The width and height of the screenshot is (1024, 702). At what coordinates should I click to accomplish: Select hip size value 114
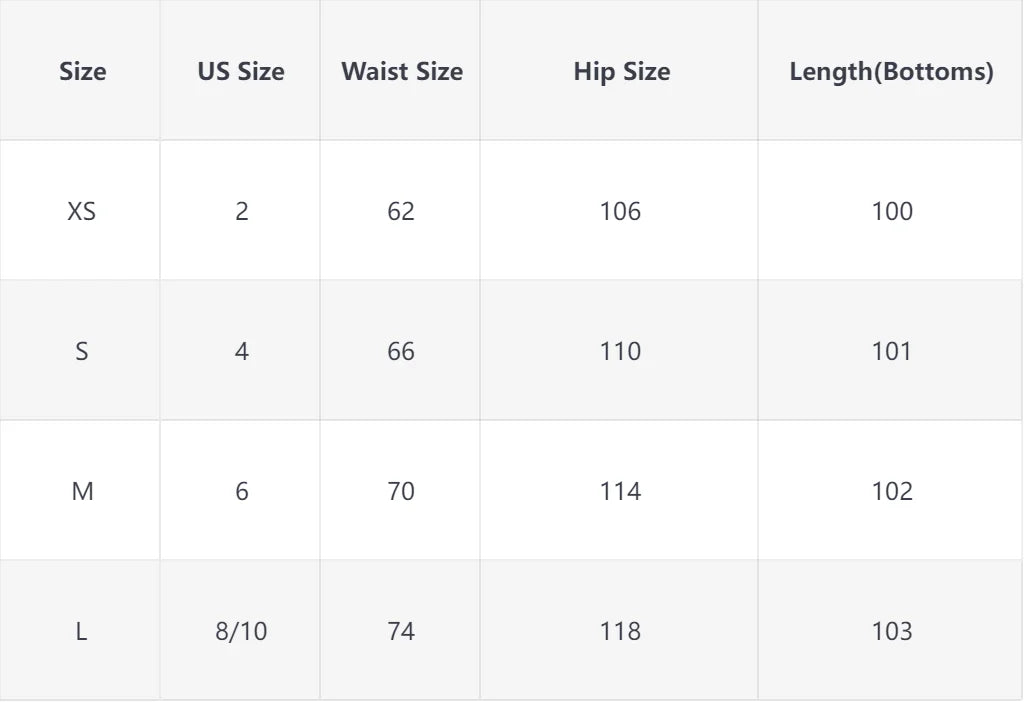(x=620, y=491)
